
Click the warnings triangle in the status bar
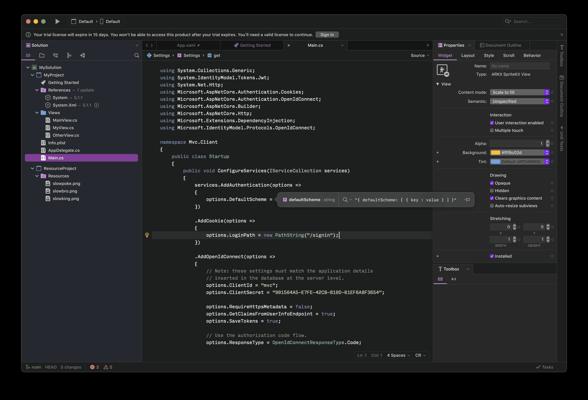(108, 367)
